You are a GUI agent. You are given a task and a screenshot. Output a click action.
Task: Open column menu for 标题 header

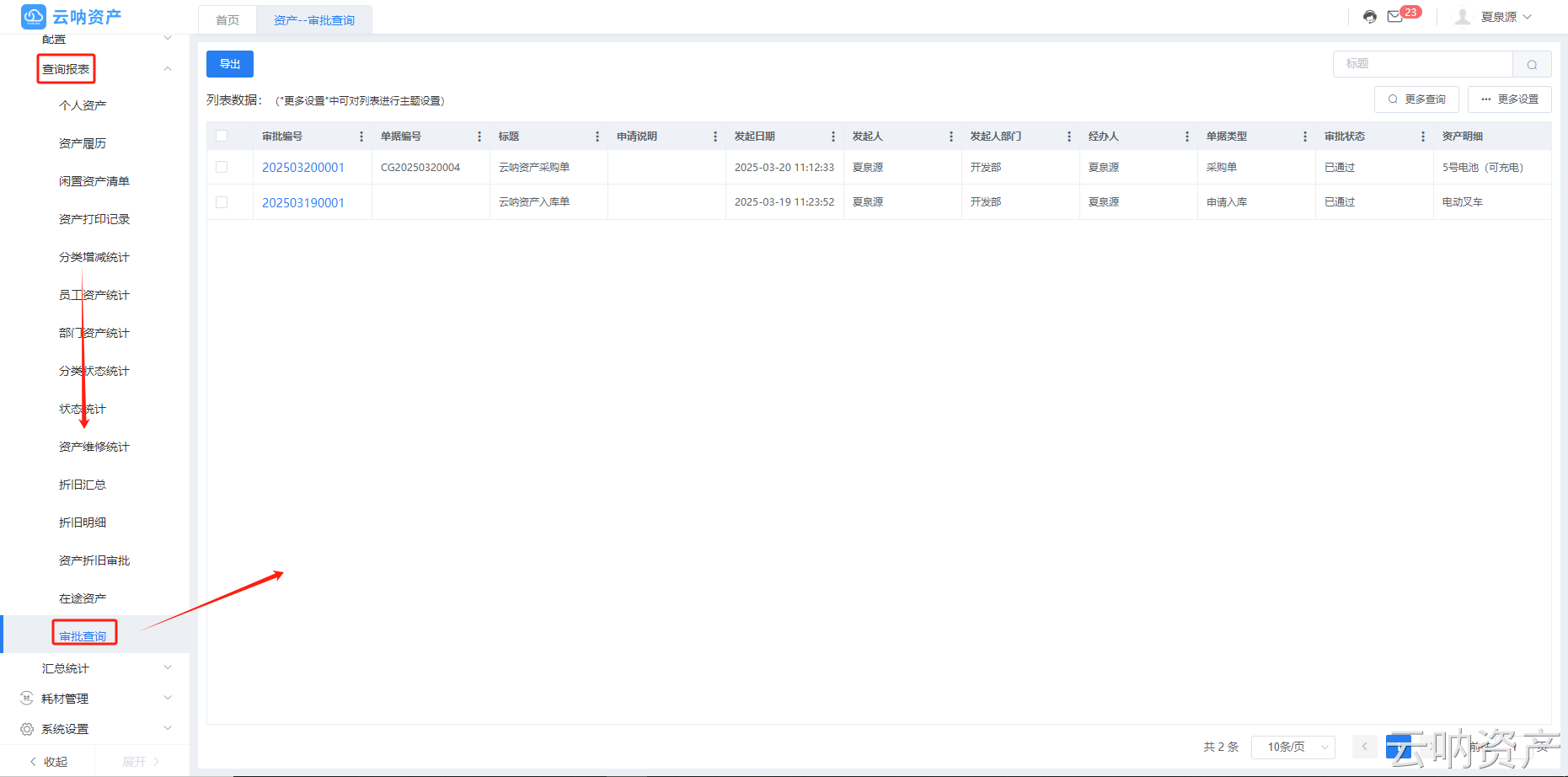(x=597, y=137)
